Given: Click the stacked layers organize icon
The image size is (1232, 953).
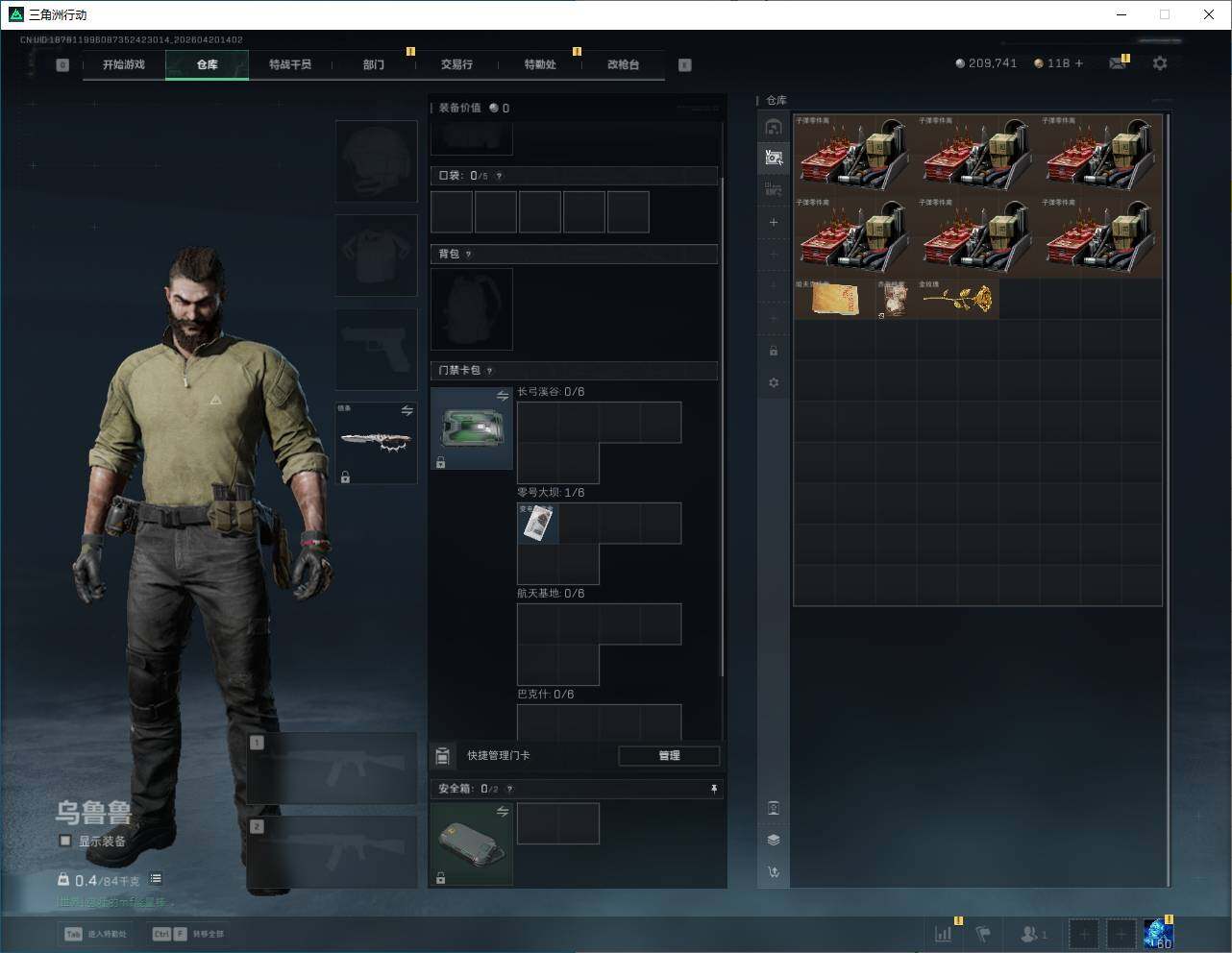Looking at the screenshot, I should 774,840.
